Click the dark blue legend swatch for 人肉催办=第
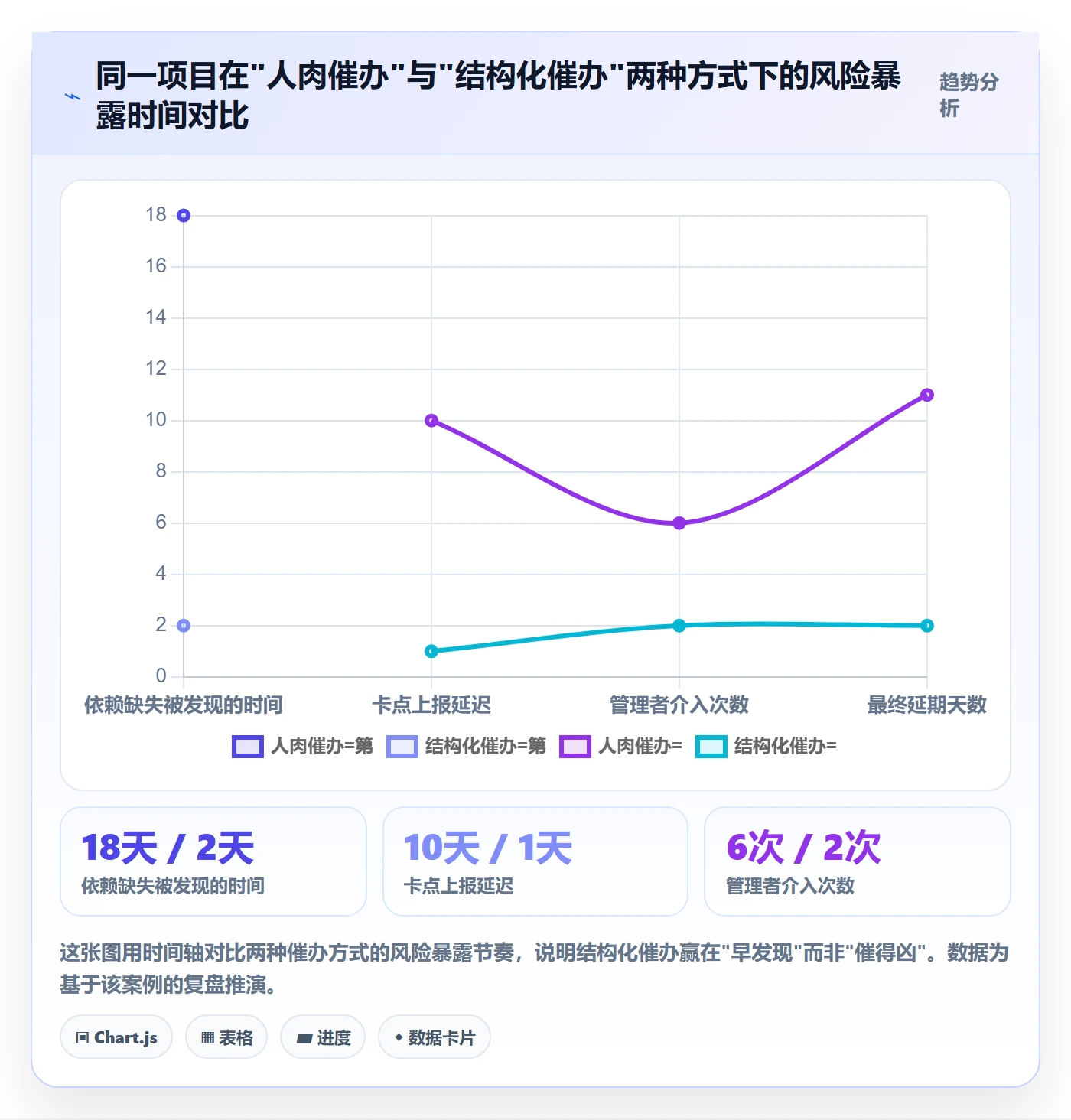The image size is (1071, 1120). click(x=248, y=747)
